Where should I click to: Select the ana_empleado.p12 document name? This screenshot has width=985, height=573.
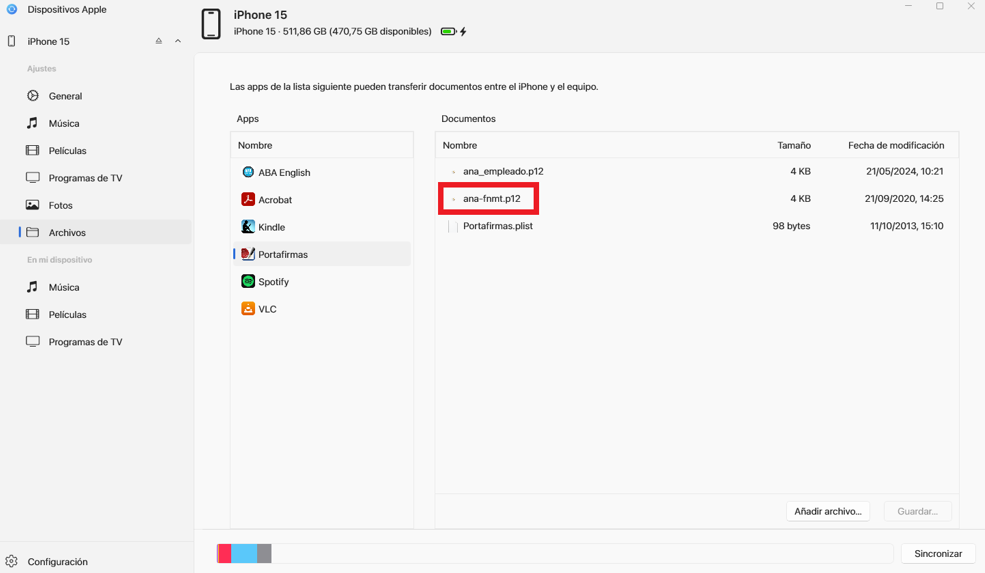coord(503,172)
